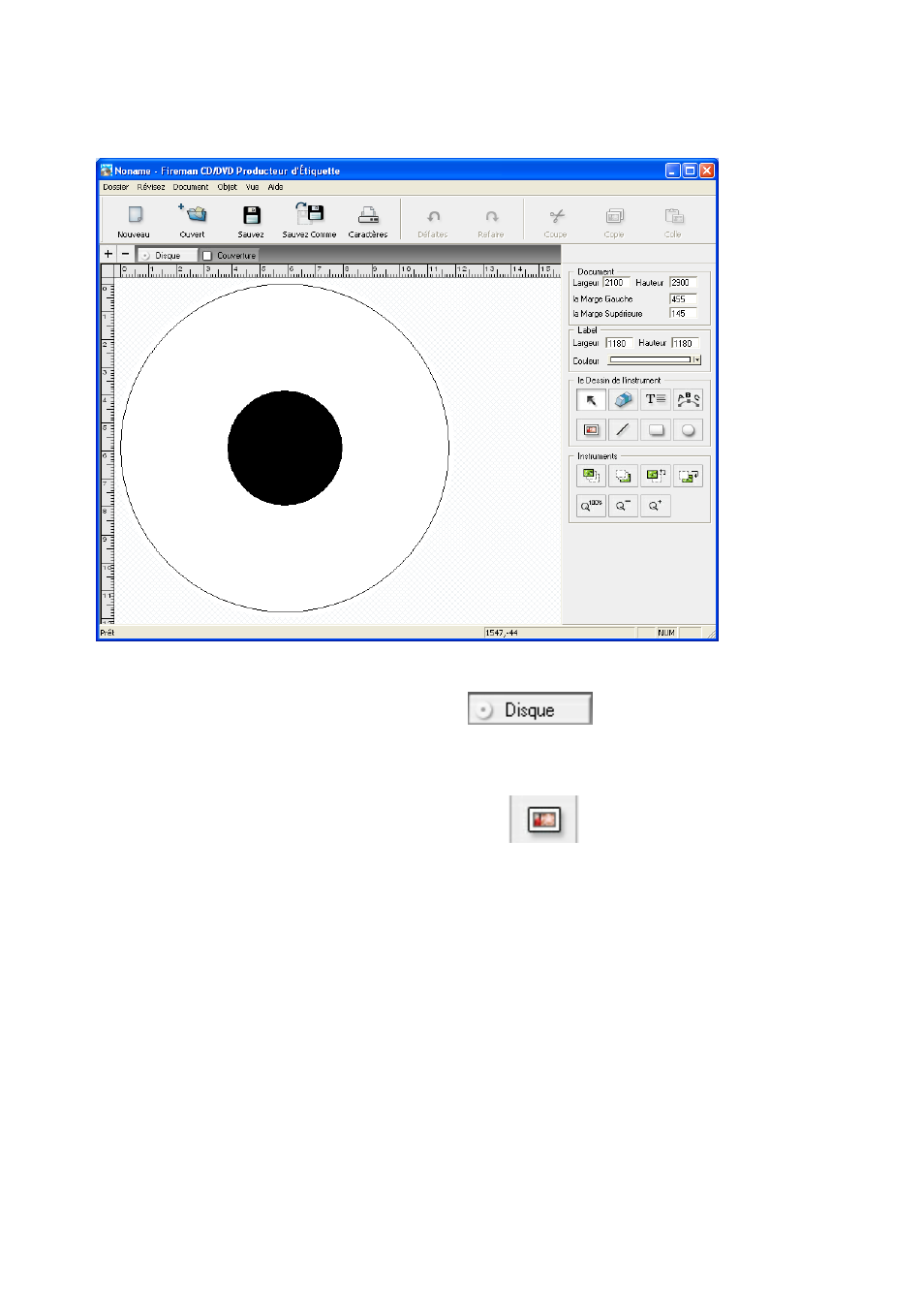
Task: Select the arrow pointer tool
Action: click(x=591, y=399)
